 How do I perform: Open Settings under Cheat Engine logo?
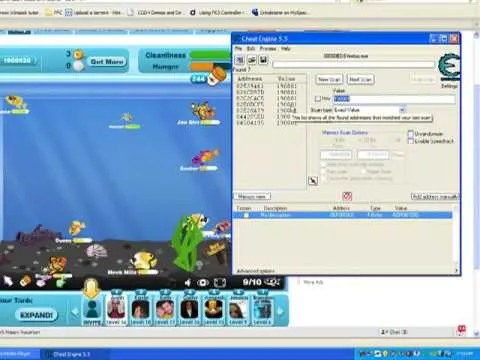click(x=449, y=86)
